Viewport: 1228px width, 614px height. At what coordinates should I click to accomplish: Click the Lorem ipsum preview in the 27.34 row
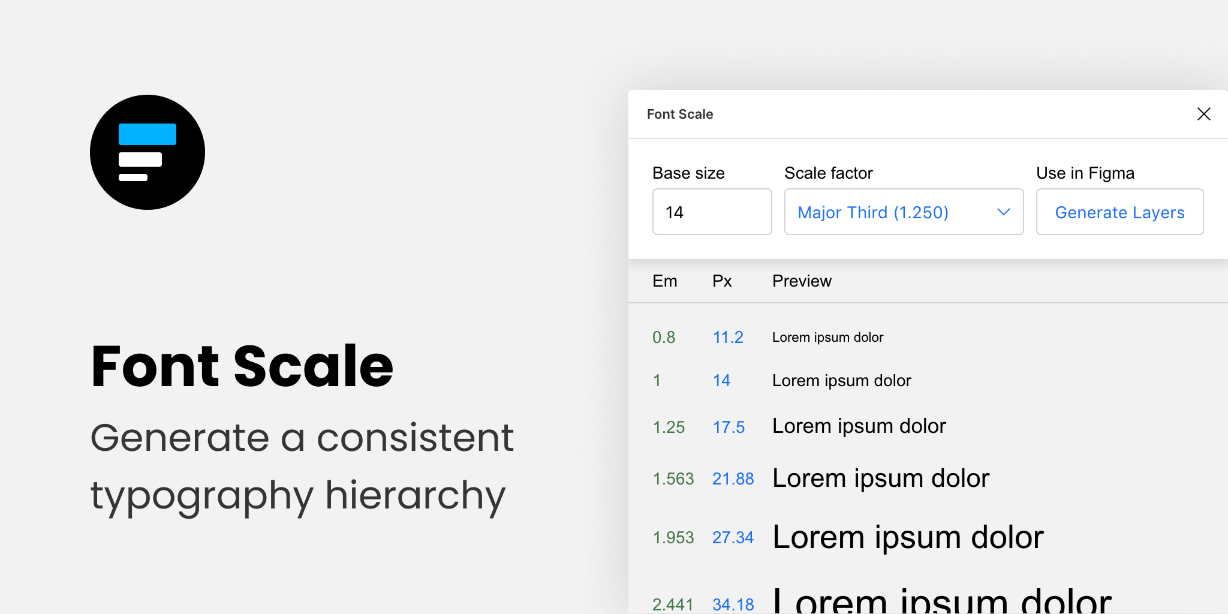pyautogui.click(x=908, y=537)
